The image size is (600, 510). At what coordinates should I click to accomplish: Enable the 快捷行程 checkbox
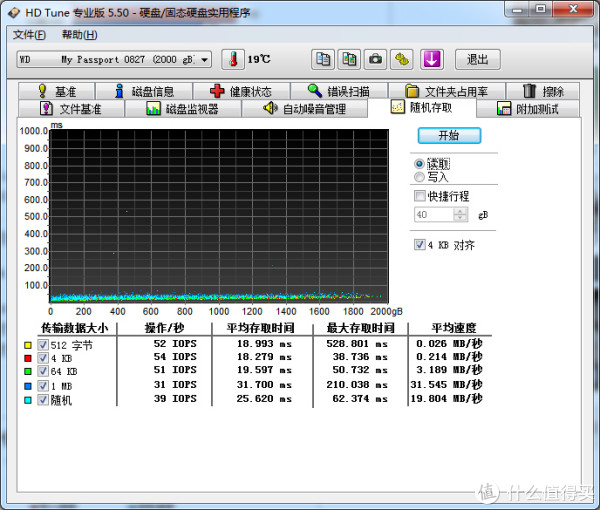(419, 196)
